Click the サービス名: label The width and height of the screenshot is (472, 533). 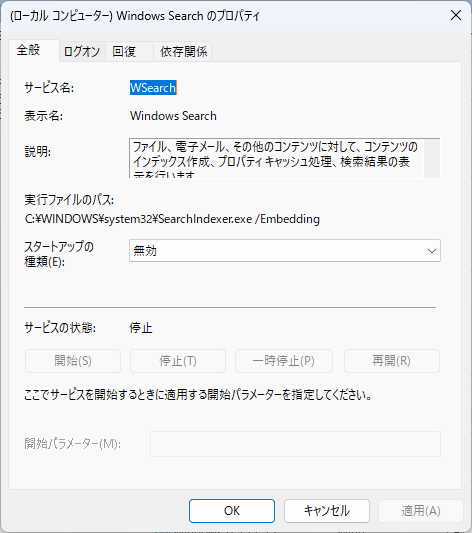(49, 88)
